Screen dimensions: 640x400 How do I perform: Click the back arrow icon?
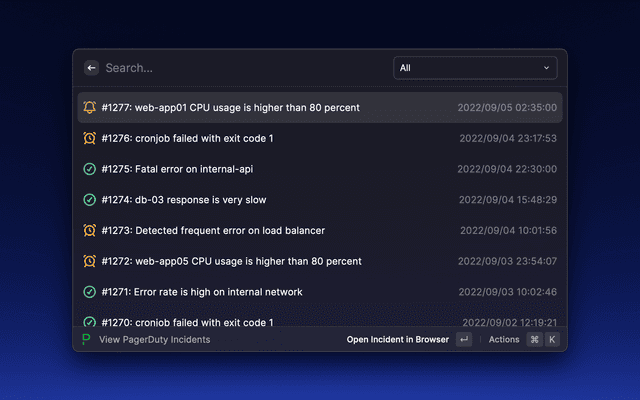pyautogui.click(x=91, y=68)
